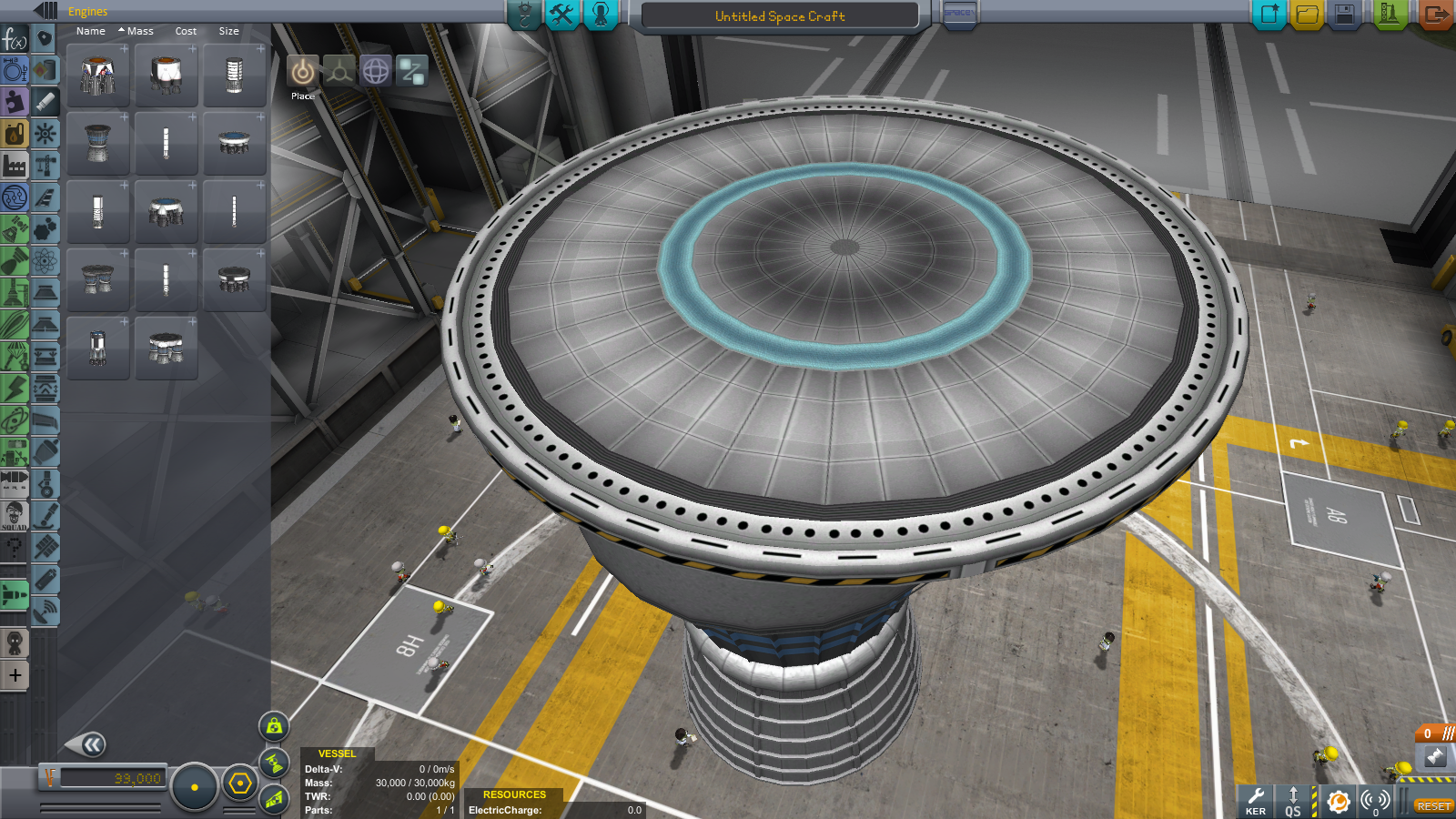Image resolution: width=1456 pixels, height=819 pixels.
Task: Select the factory manufacturer filter icon
Action: point(15,166)
